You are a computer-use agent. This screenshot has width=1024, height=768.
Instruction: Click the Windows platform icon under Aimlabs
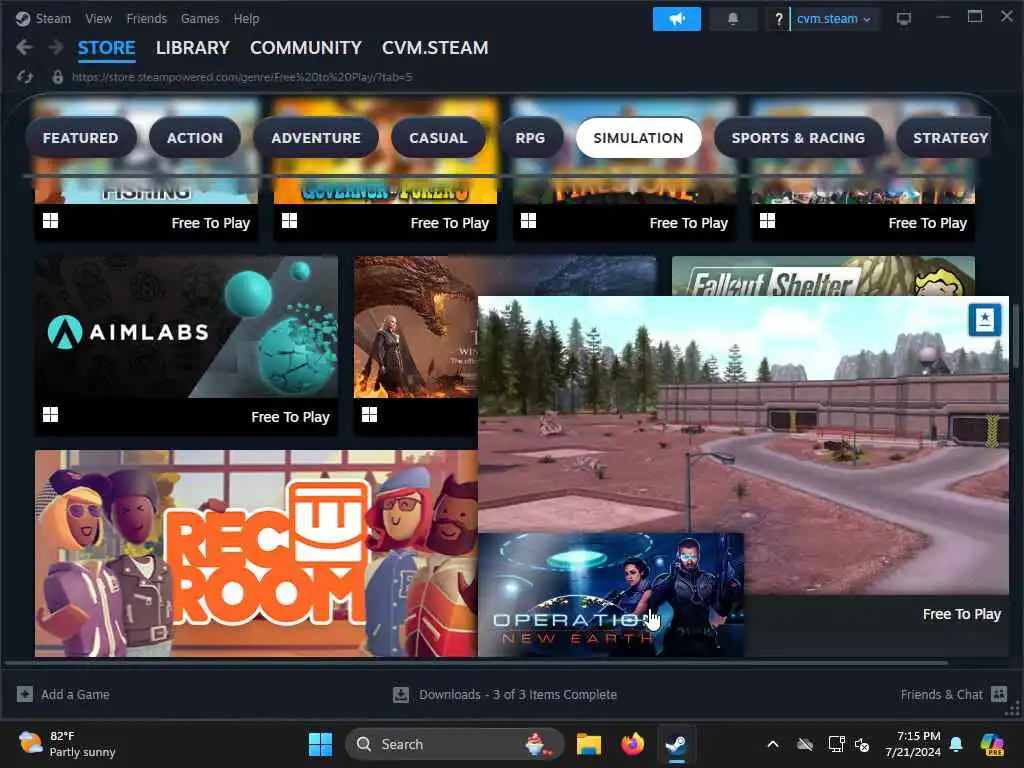tap(50, 415)
